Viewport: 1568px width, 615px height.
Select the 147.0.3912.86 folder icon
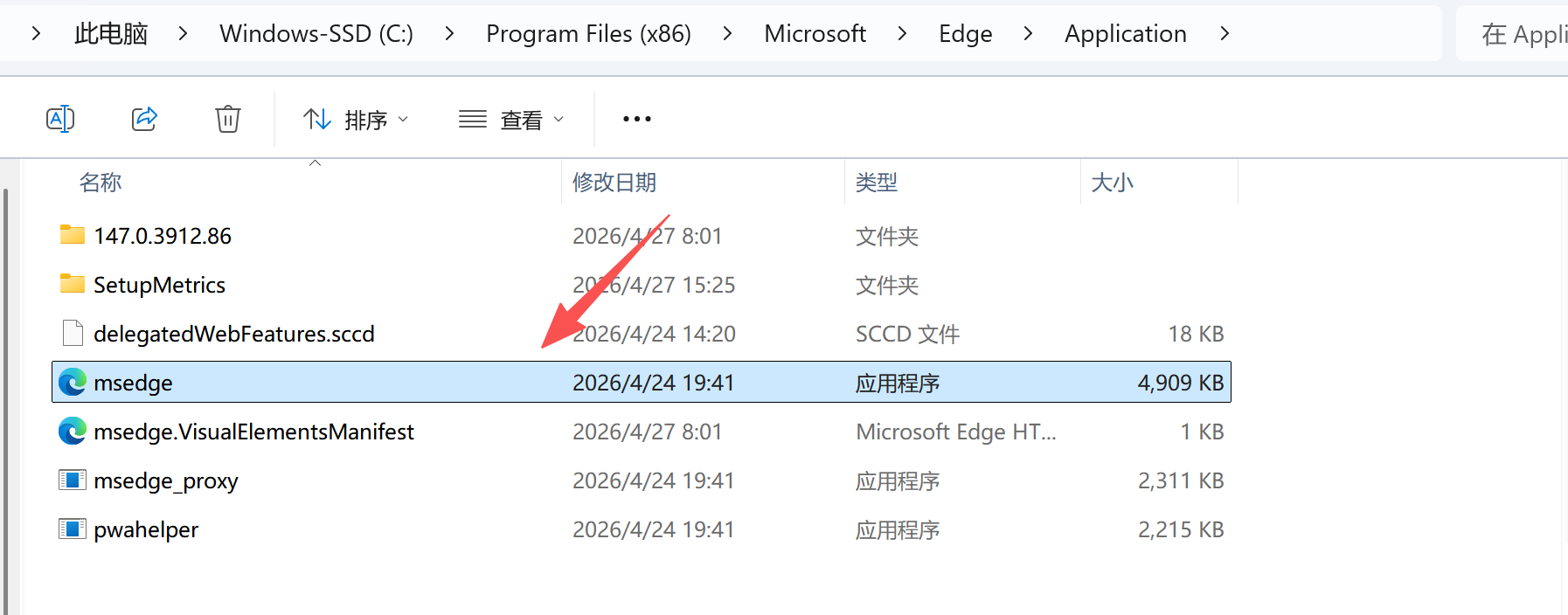(x=73, y=234)
